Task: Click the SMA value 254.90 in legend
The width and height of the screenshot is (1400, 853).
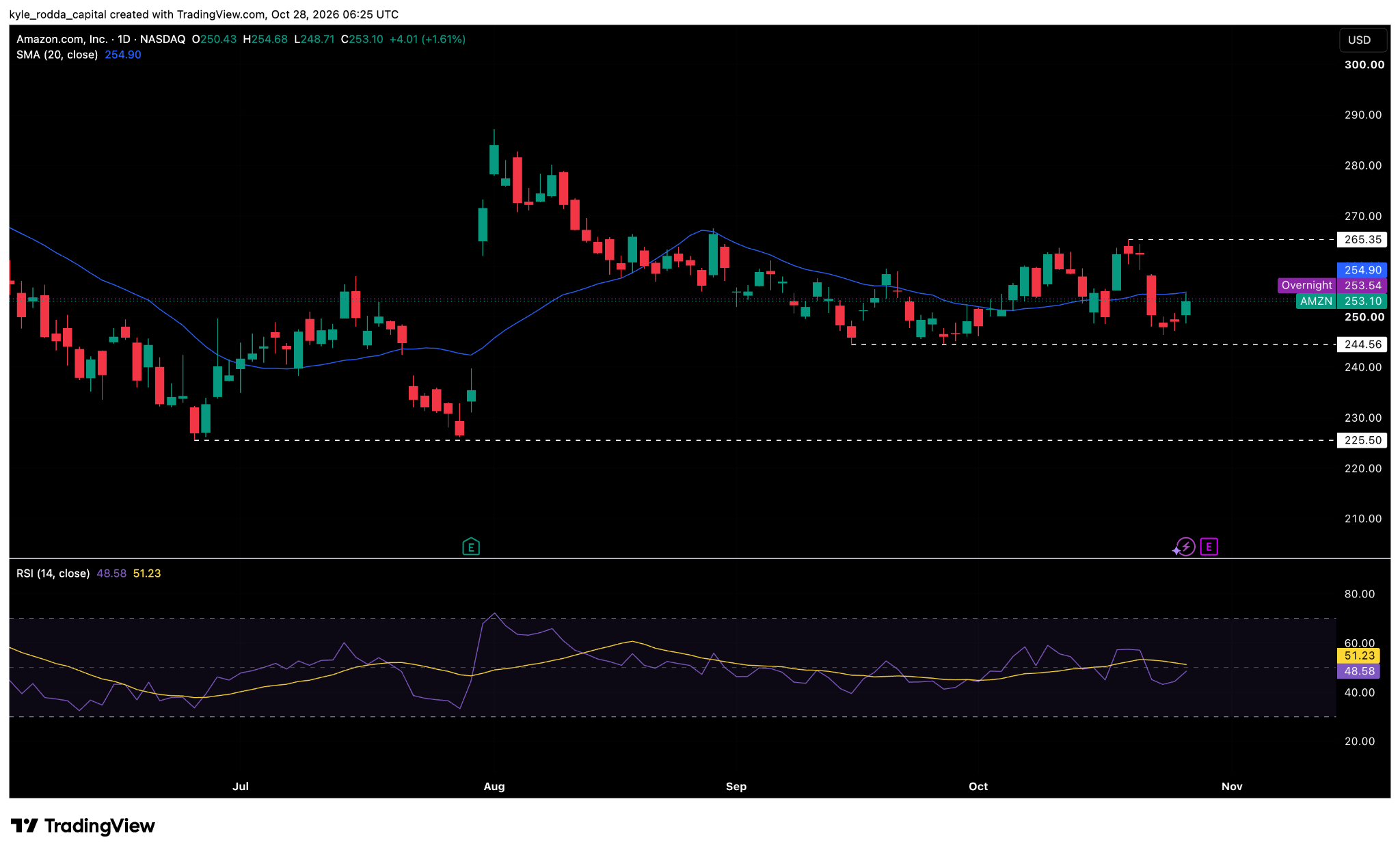Action: 123,55
